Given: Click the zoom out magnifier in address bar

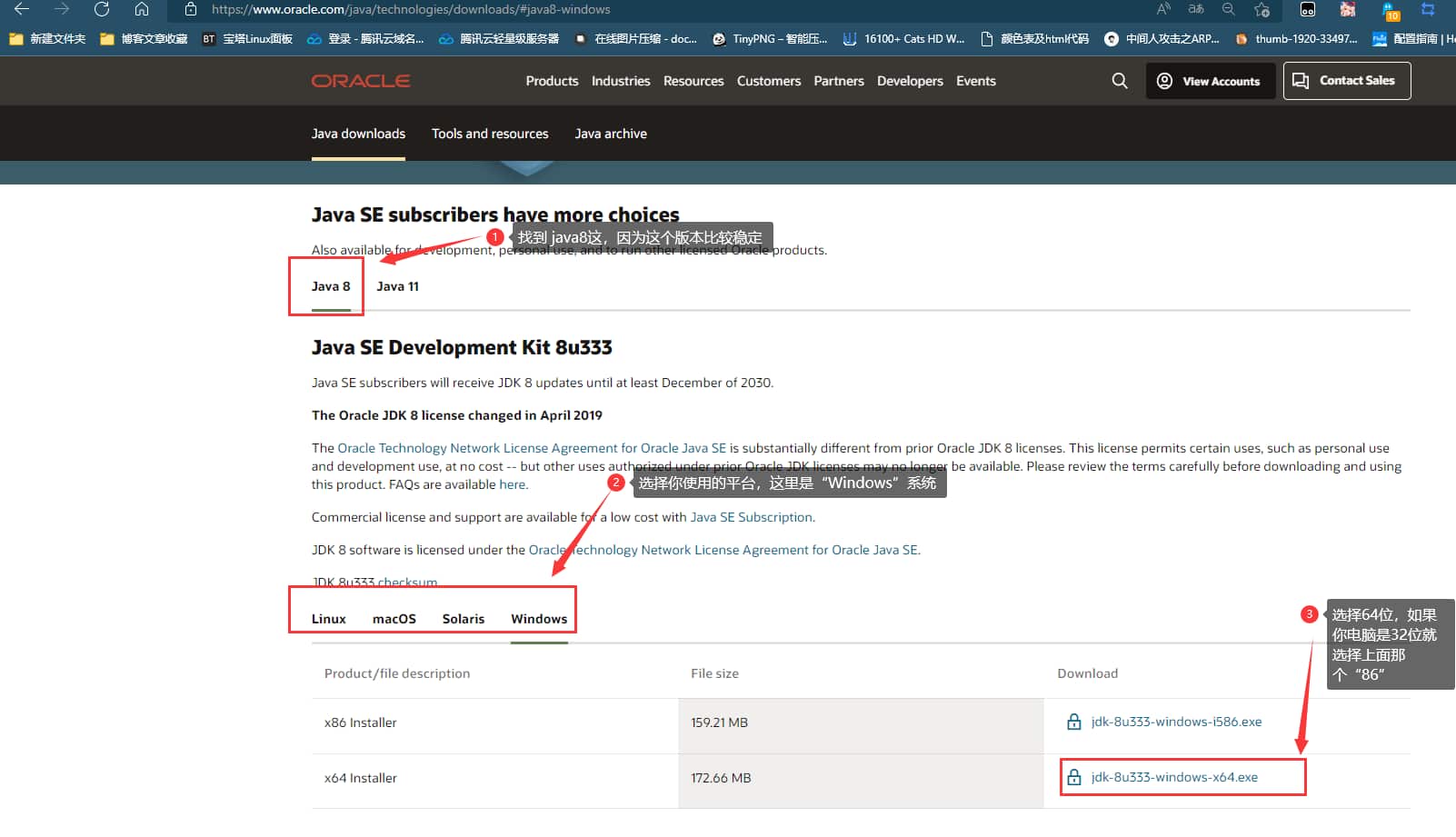Looking at the screenshot, I should pyautogui.click(x=1228, y=9).
